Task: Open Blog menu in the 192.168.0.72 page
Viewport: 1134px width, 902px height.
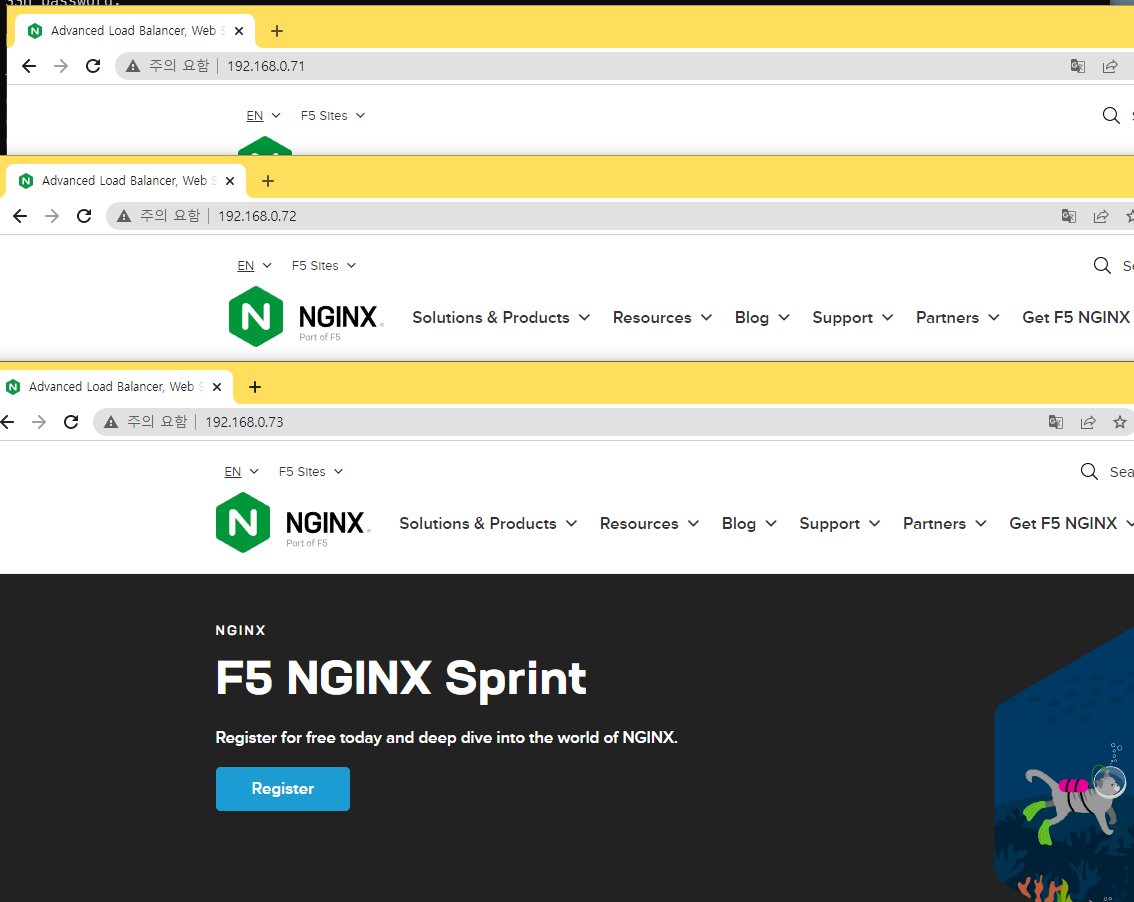Action: (762, 318)
